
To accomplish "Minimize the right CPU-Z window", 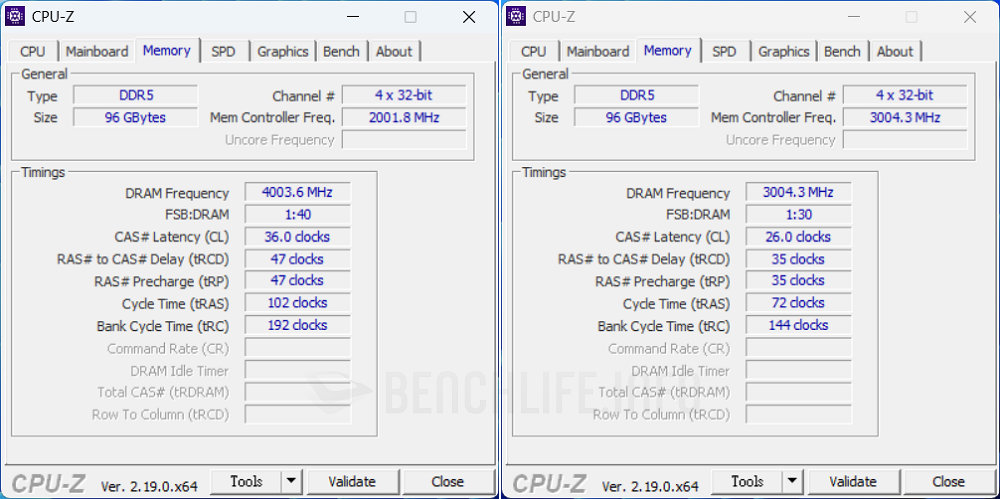I will [853, 17].
